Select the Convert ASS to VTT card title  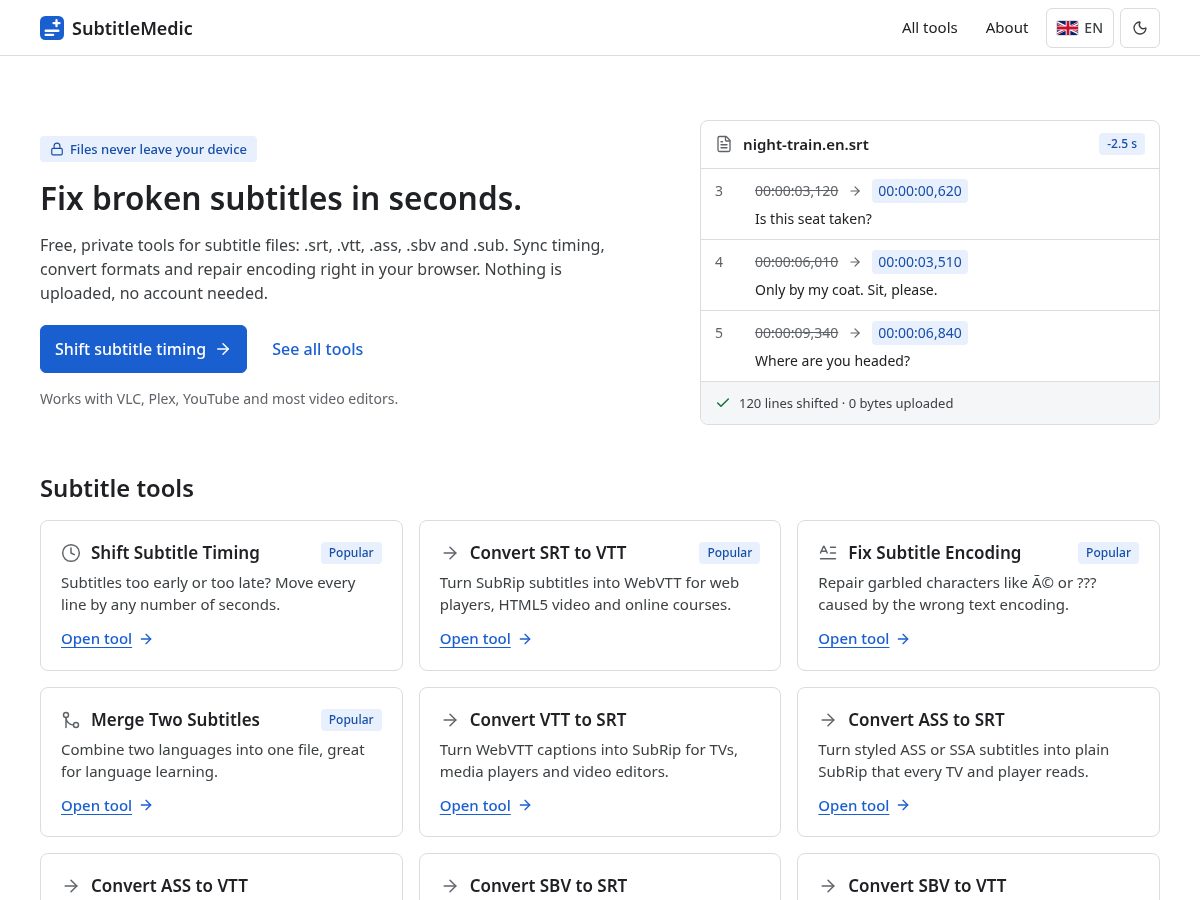169,886
